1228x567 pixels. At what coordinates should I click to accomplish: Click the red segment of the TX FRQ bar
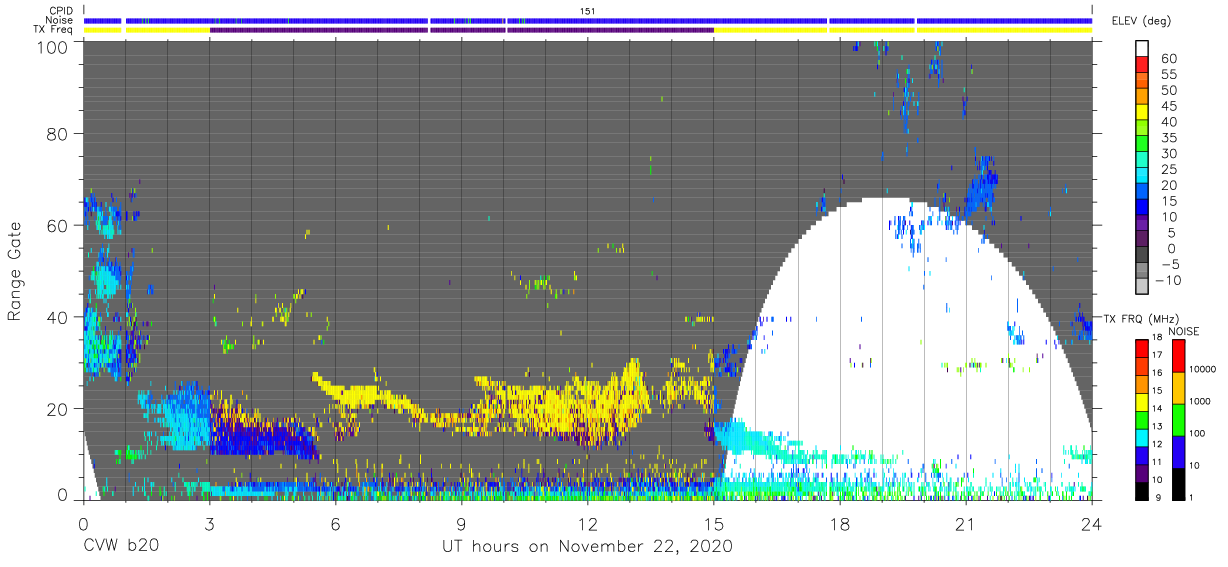point(1142,349)
